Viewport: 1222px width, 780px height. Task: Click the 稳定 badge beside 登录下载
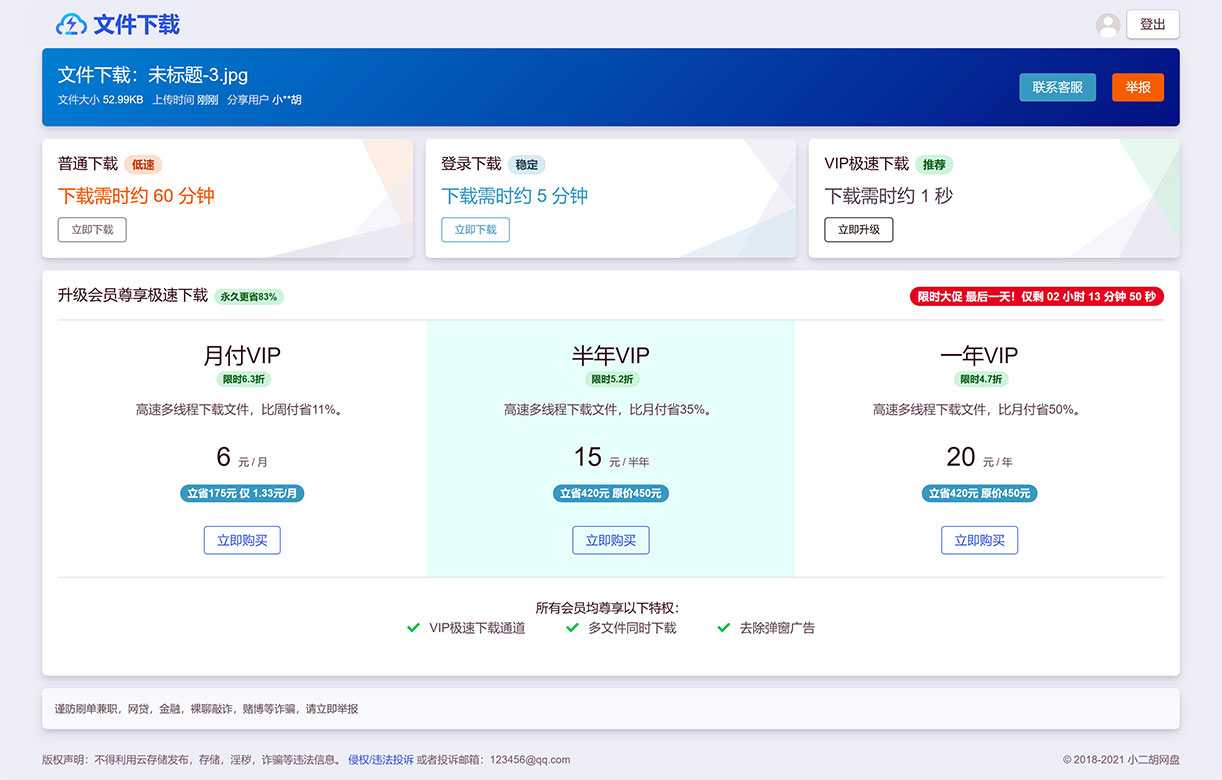pyautogui.click(x=525, y=164)
